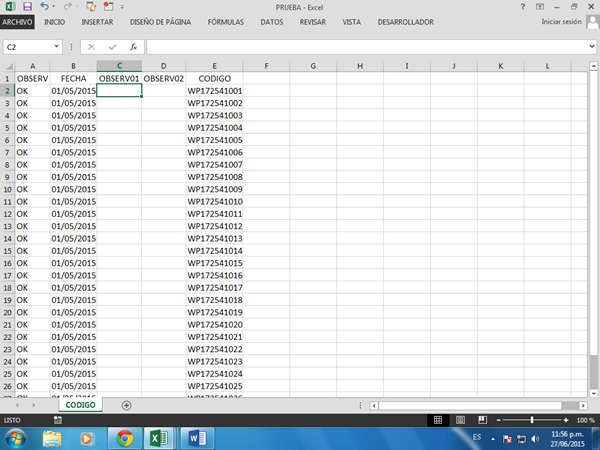Add a new sheet with plus icon

point(126,404)
